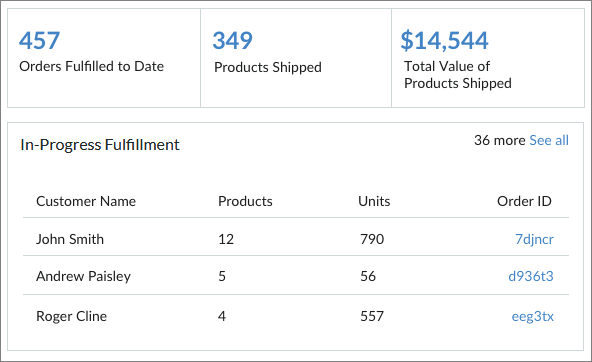Click the 457 orders fulfilled figure
This screenshot has height=362, width=592.
pos(39,40)
